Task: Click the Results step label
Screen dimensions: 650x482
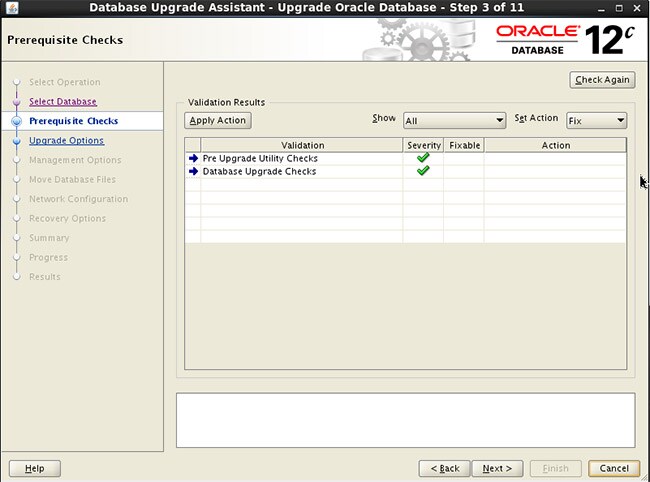Action: click(45, 276)
